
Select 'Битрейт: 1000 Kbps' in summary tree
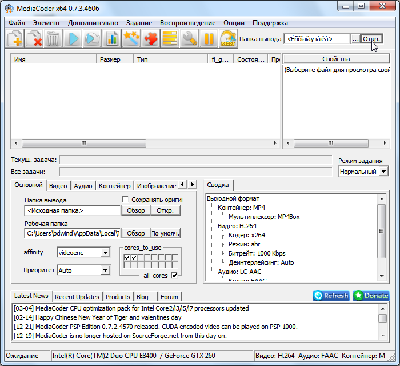[x=257, y=253]
